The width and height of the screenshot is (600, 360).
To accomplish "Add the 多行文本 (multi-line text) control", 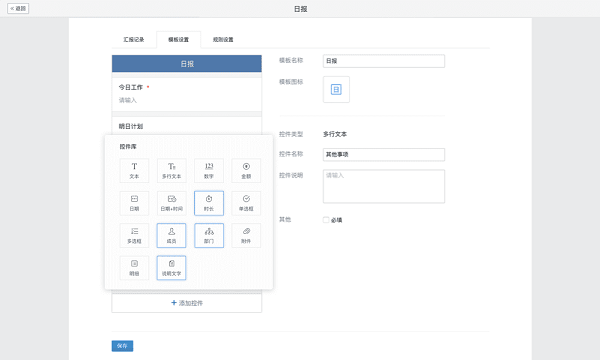I will [171, 171].
